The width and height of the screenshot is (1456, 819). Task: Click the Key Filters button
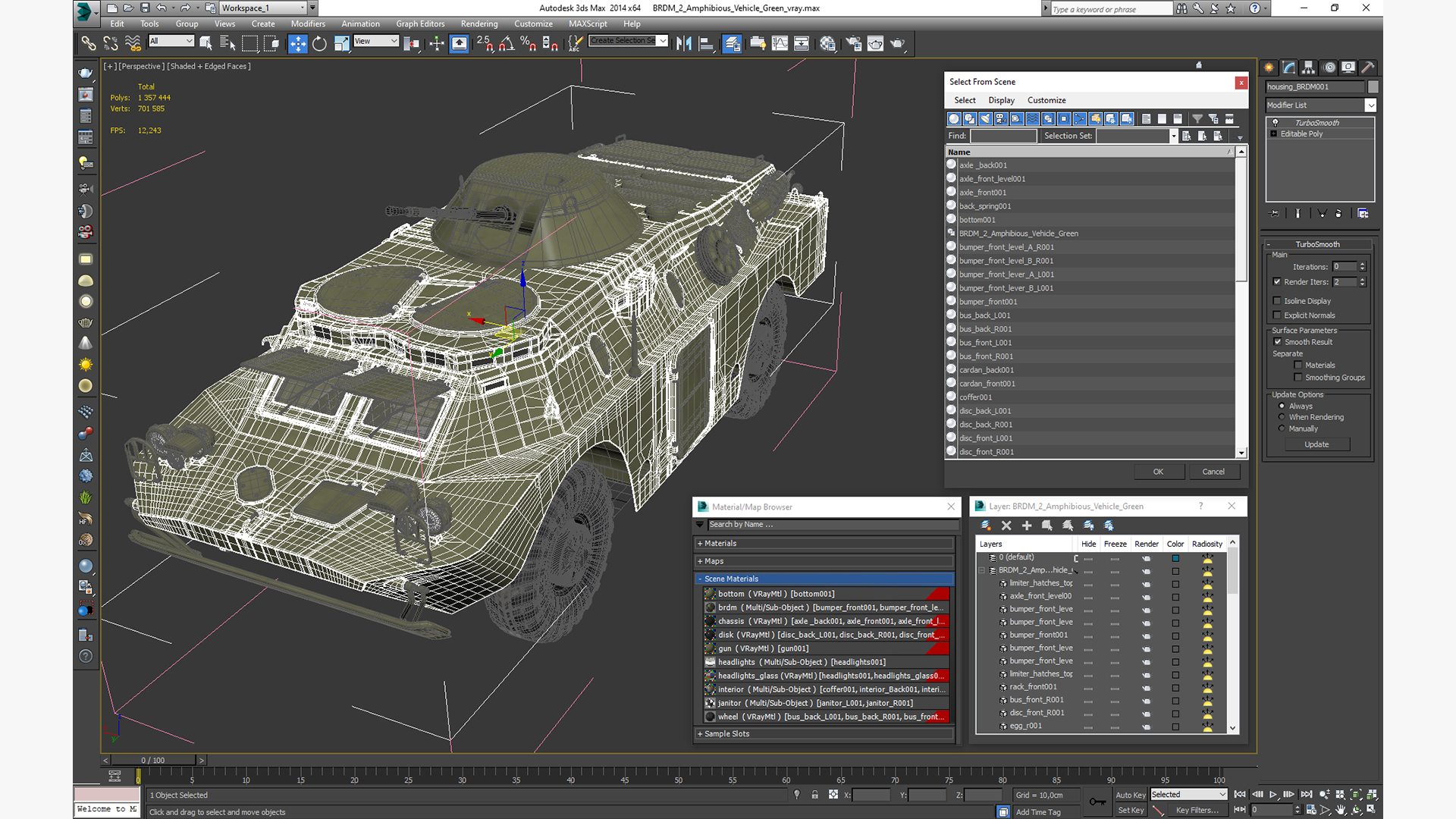pyautogui.click(x=1197, y=811)
